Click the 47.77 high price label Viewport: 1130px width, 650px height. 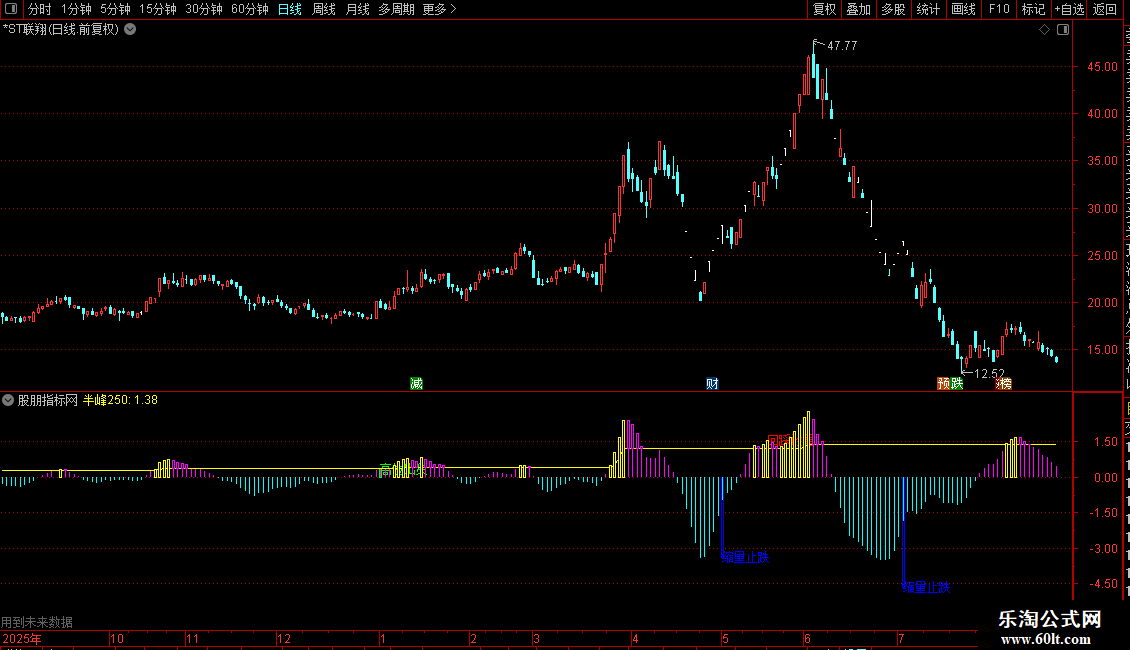842,45
